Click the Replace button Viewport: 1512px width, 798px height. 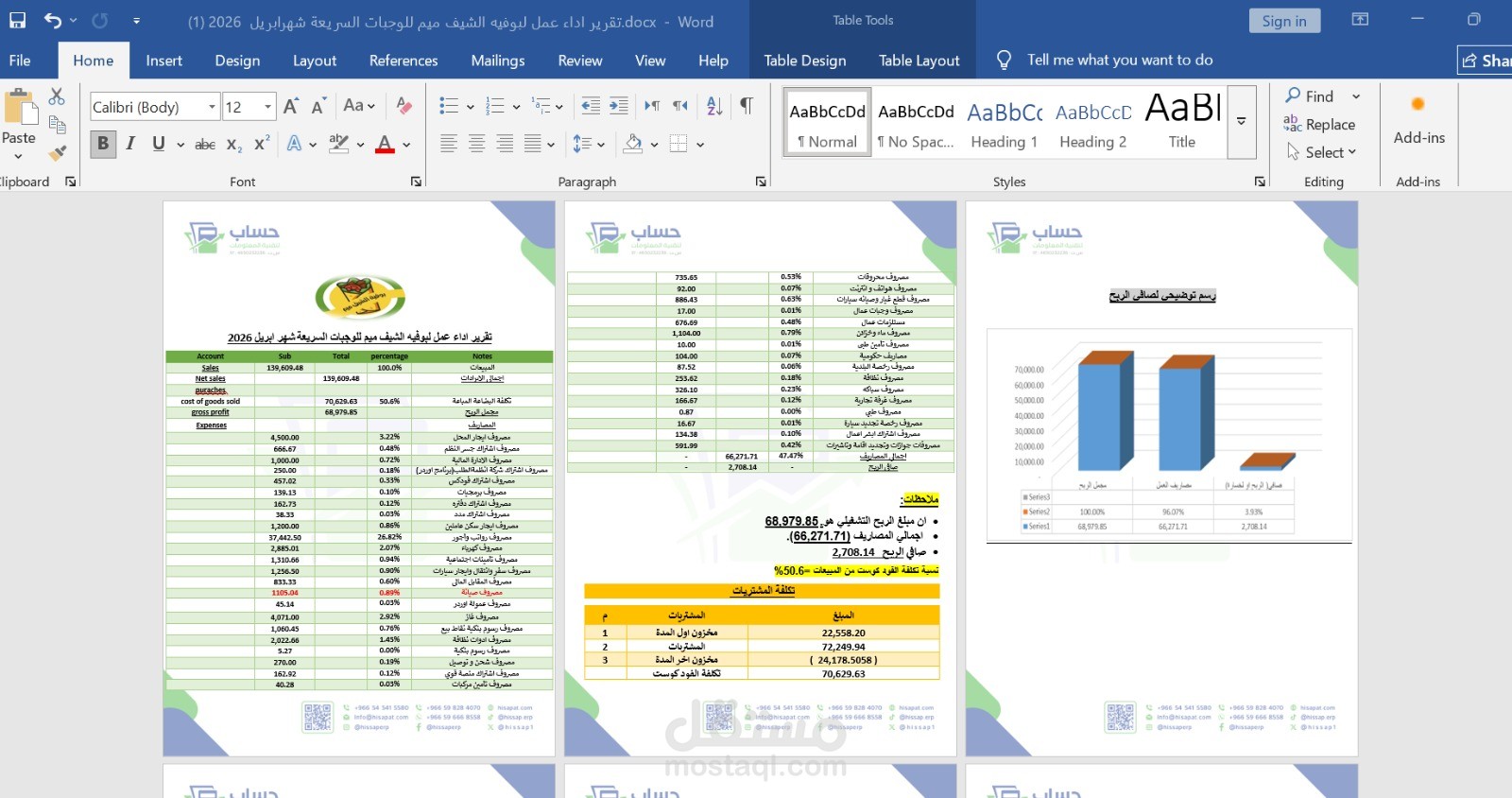tap(1319, 124)
